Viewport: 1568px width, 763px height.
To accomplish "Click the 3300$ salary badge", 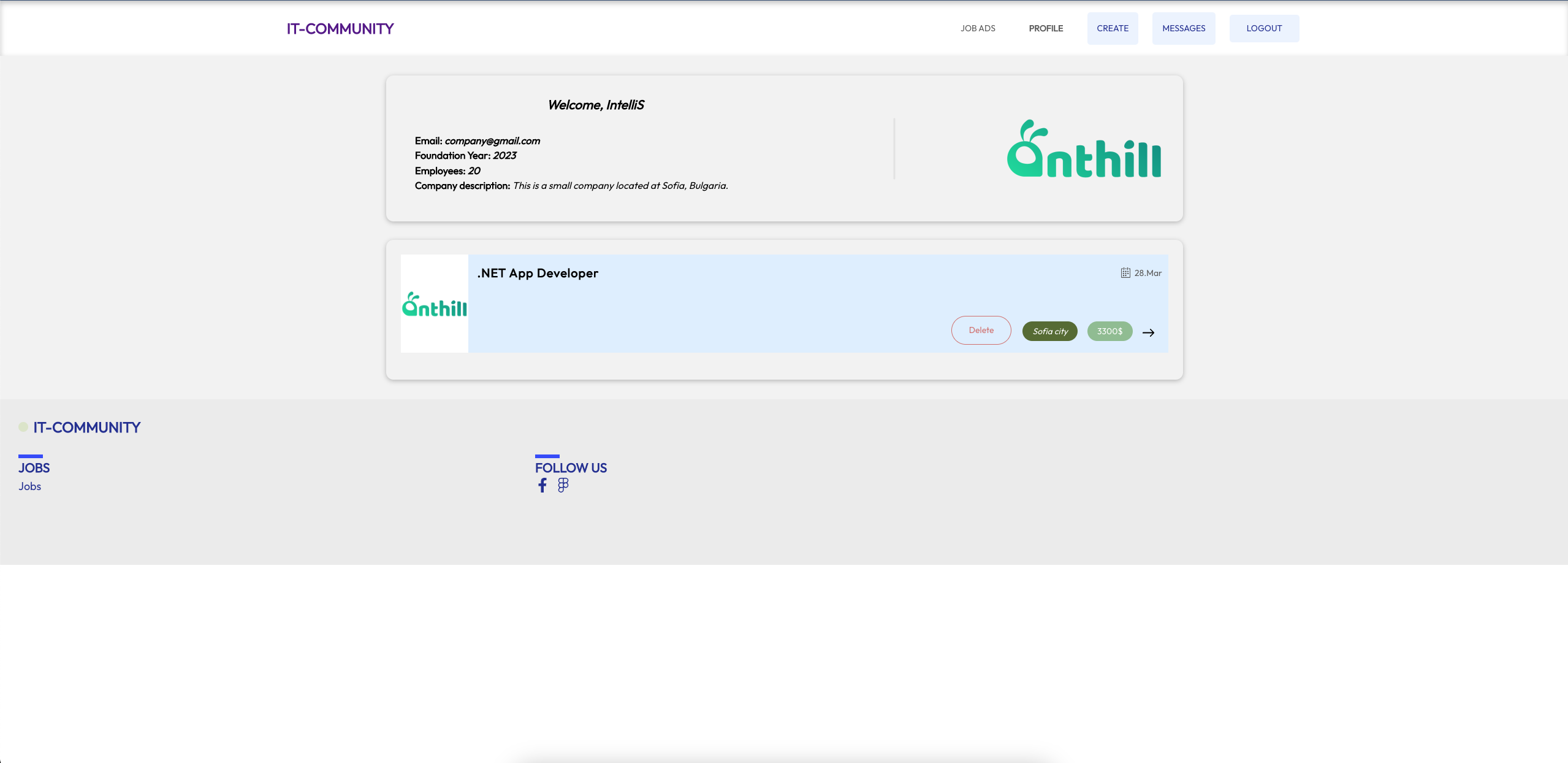I will [x=1109, y=331].
